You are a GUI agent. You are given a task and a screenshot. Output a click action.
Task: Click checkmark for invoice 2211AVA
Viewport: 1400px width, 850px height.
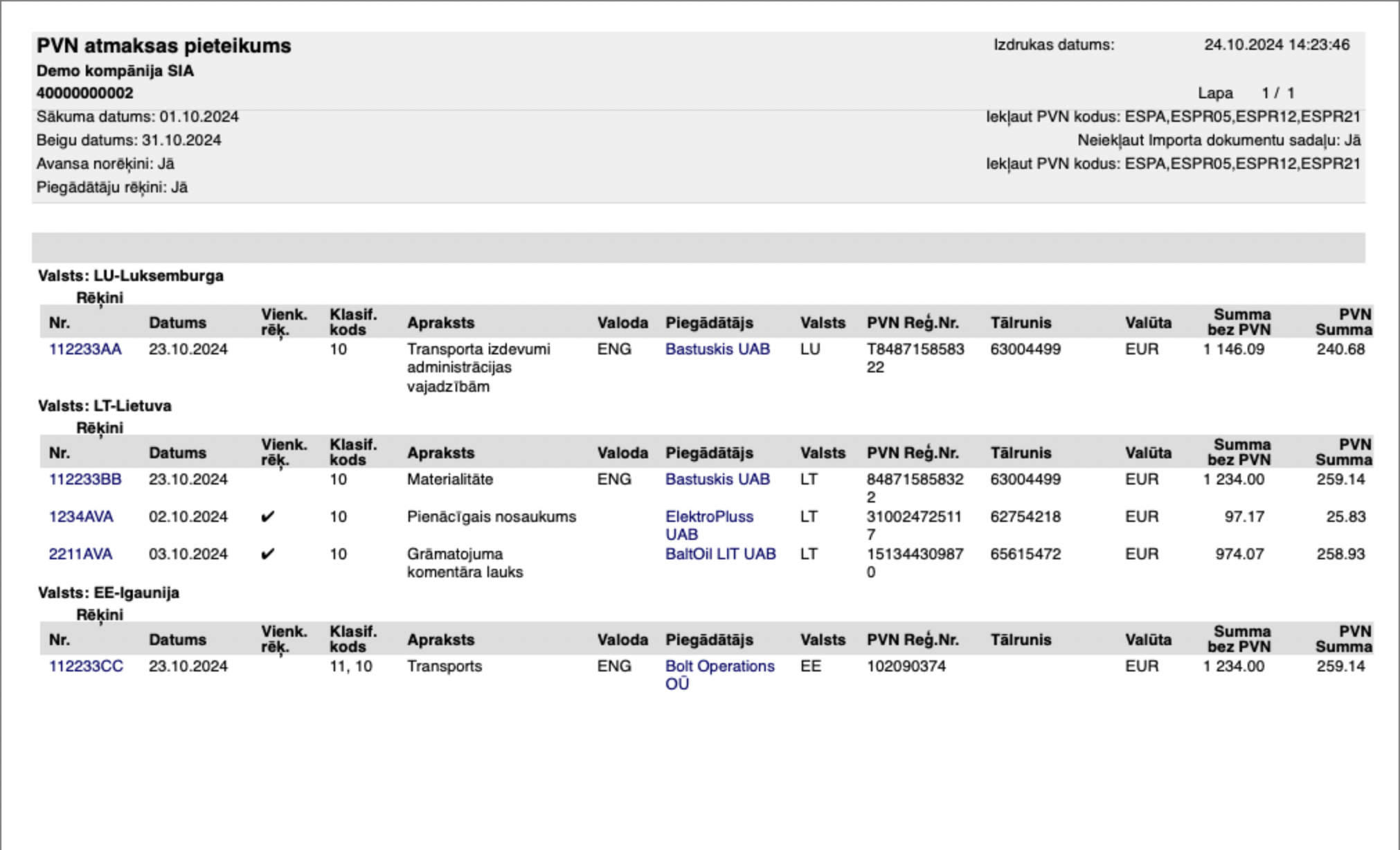point(267,554)
